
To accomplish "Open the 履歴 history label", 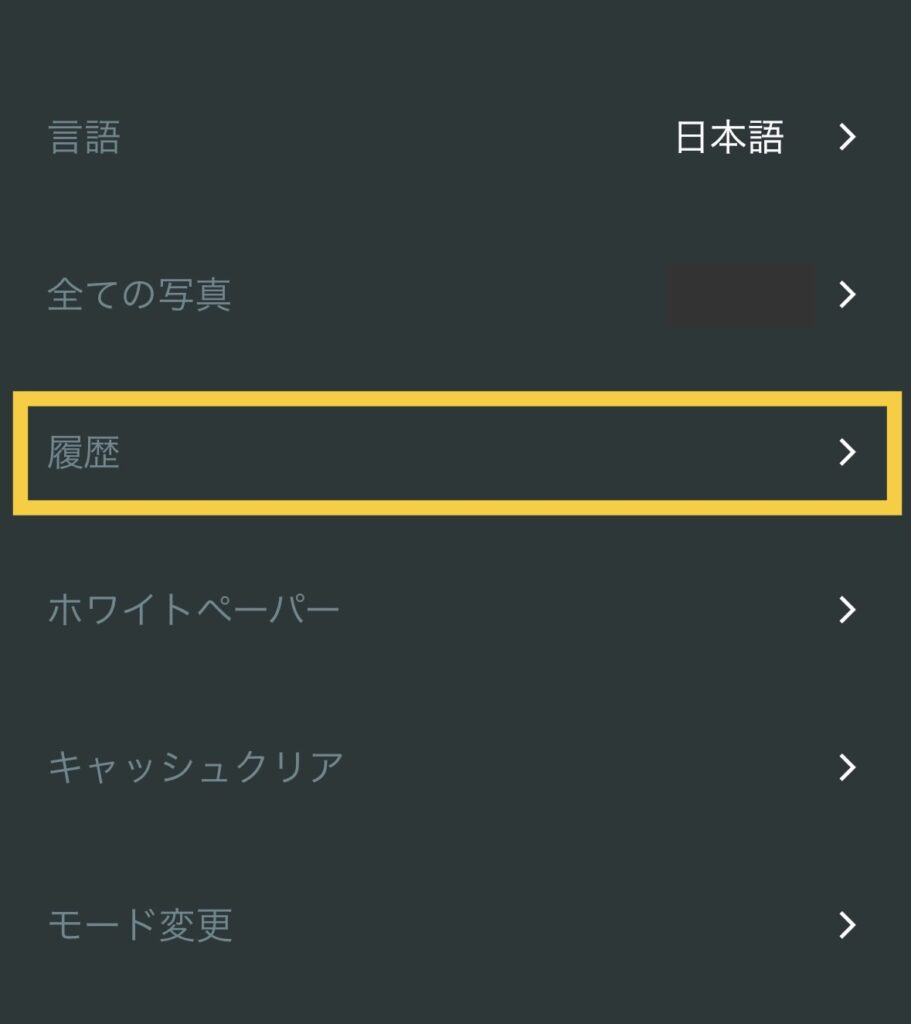I will (x=84, y=454).
